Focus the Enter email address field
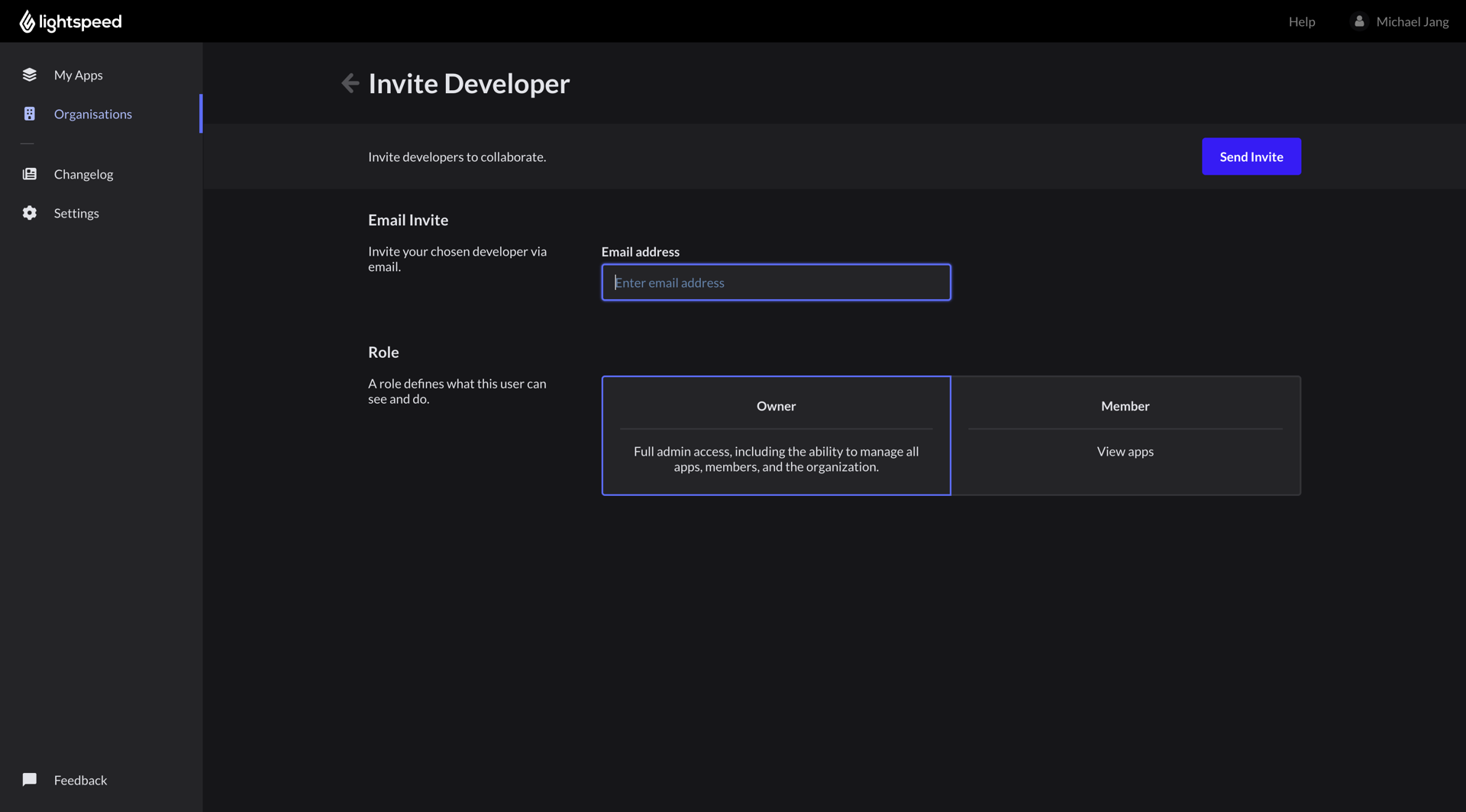 (x=776, y=282)
